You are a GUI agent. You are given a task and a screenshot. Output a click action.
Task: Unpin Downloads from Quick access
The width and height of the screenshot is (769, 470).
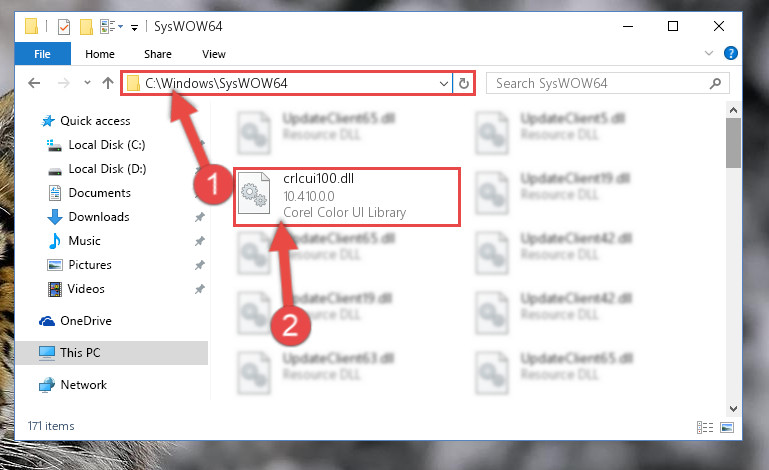pyautogui.click(x=200, y=217)
